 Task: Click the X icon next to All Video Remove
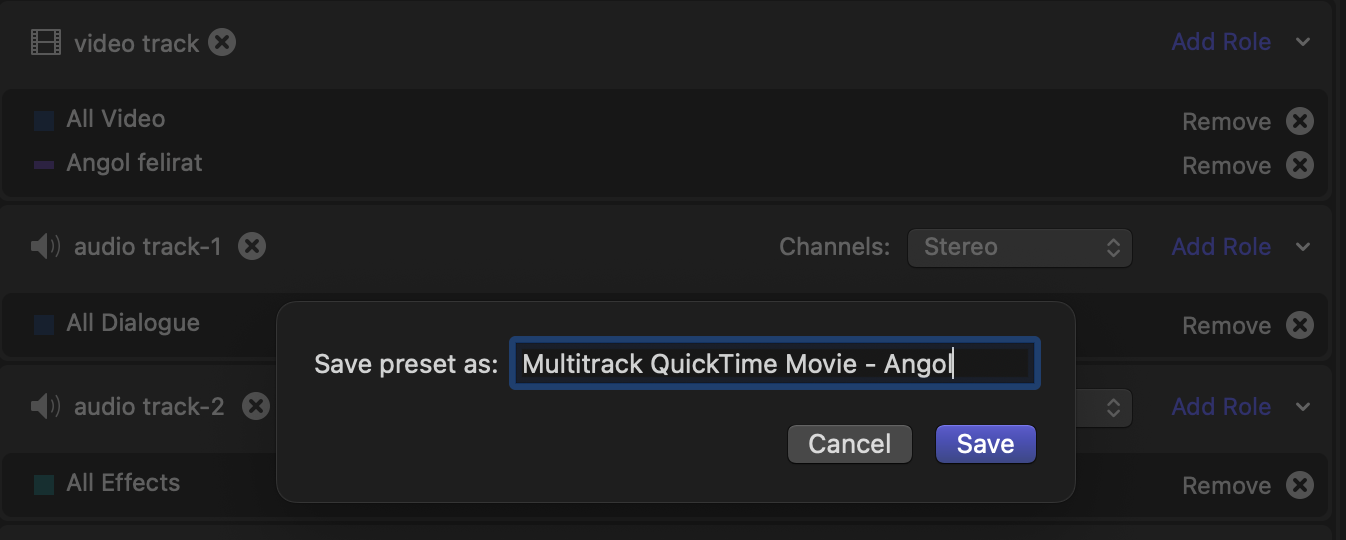coord(1299,122)
